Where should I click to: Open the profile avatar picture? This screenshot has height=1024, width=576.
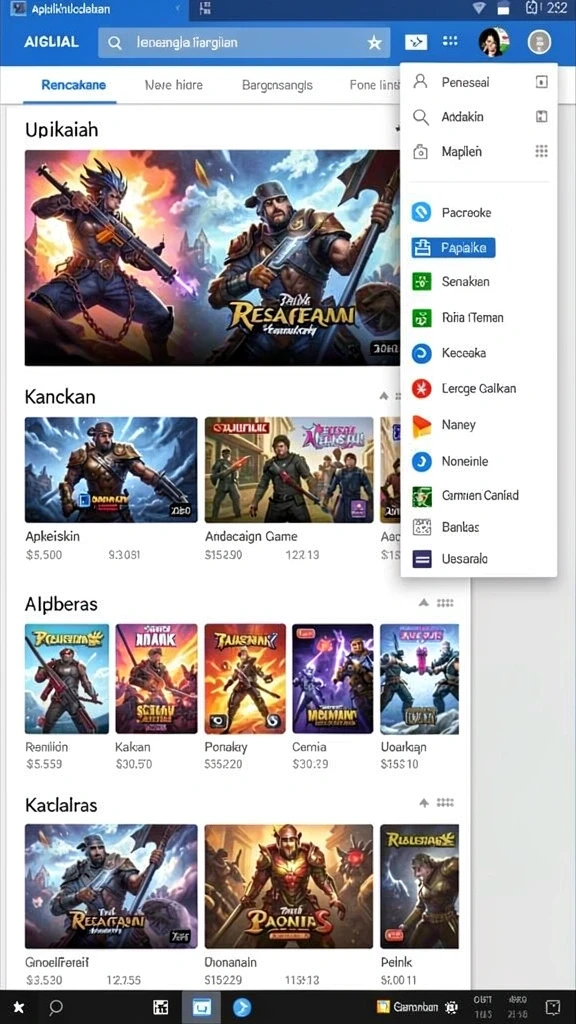(494, 42)
